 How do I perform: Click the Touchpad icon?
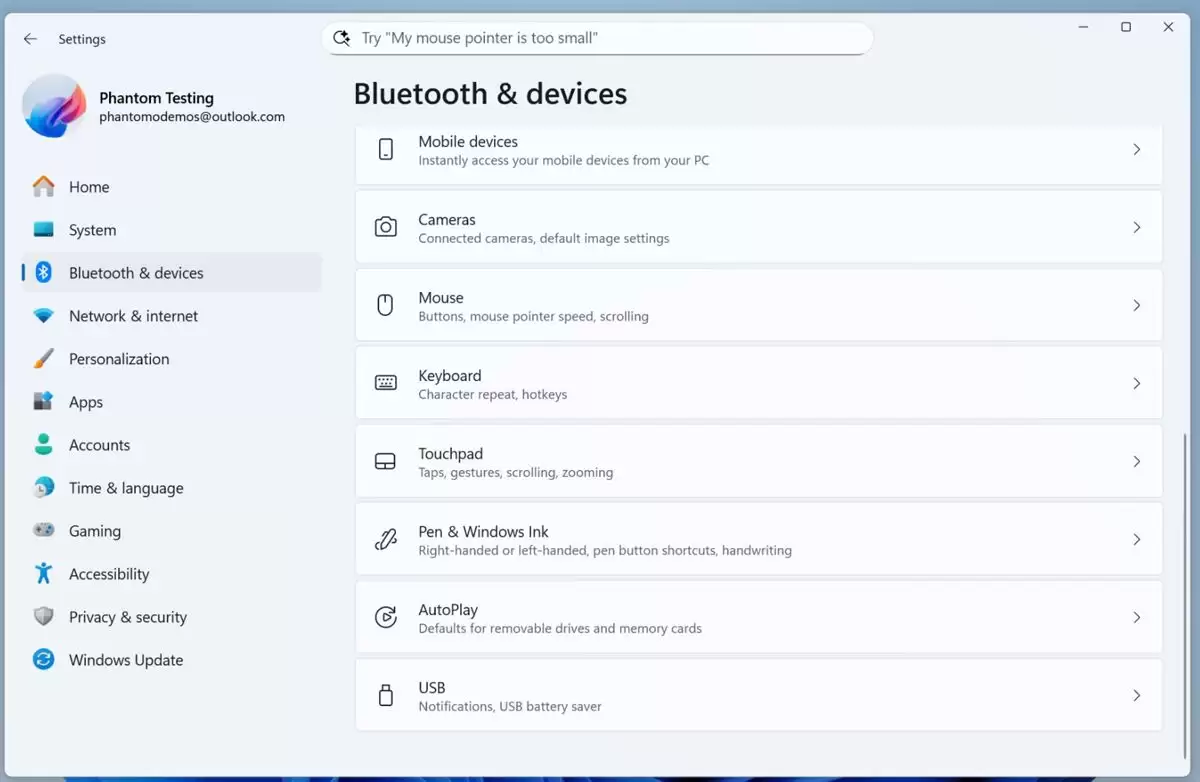pos(385,461)
